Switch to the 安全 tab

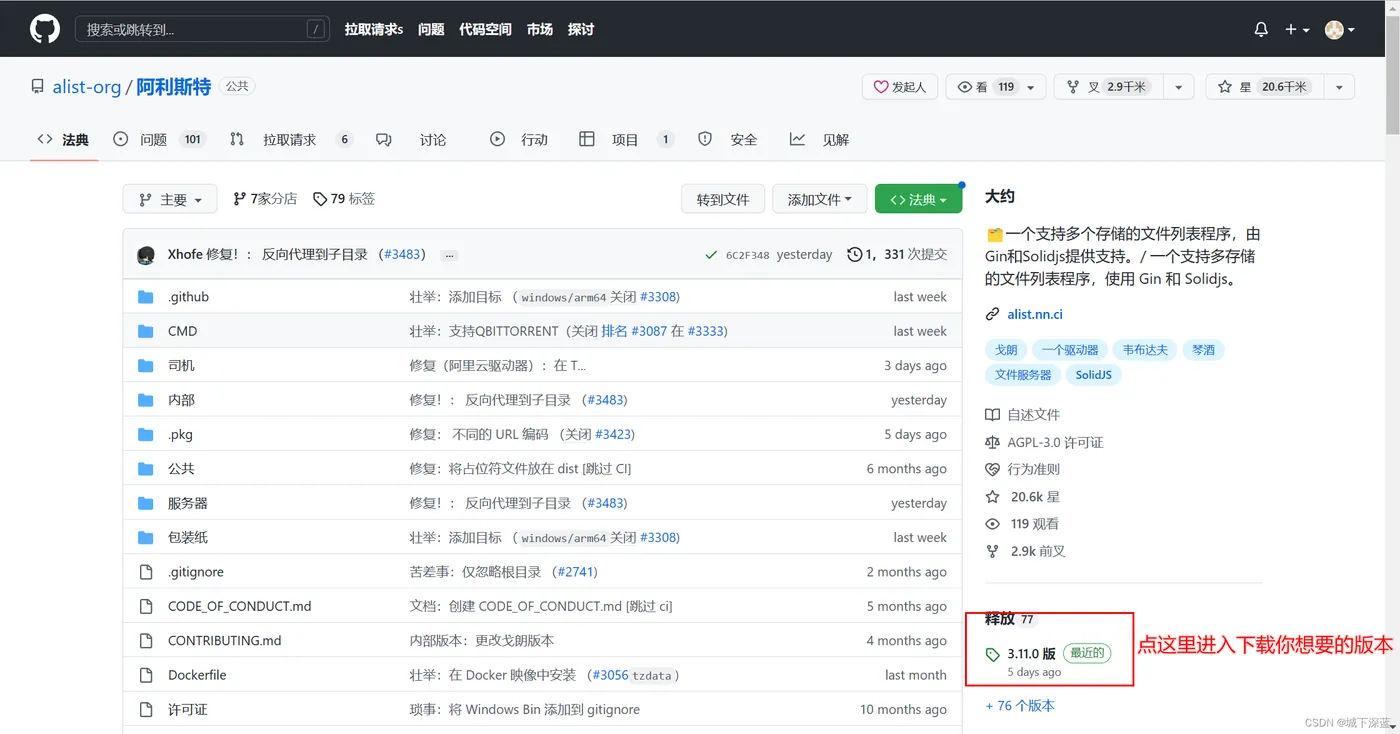pos(728,139)
